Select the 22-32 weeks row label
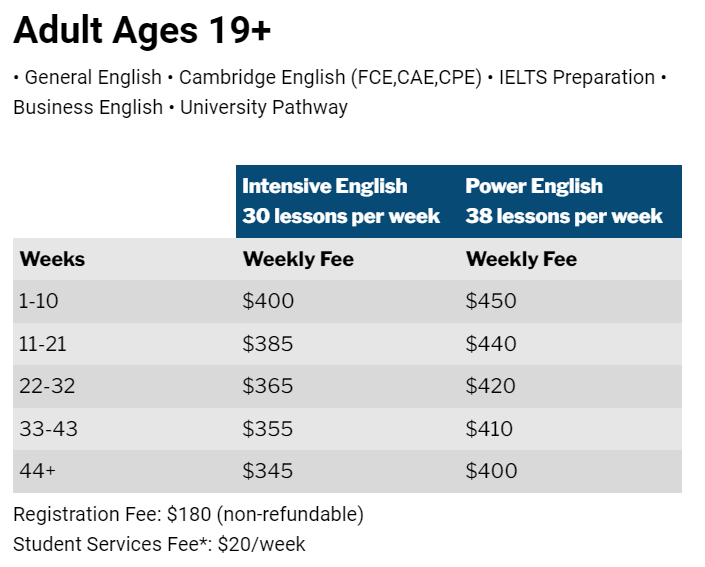 (x=47, y=386)
